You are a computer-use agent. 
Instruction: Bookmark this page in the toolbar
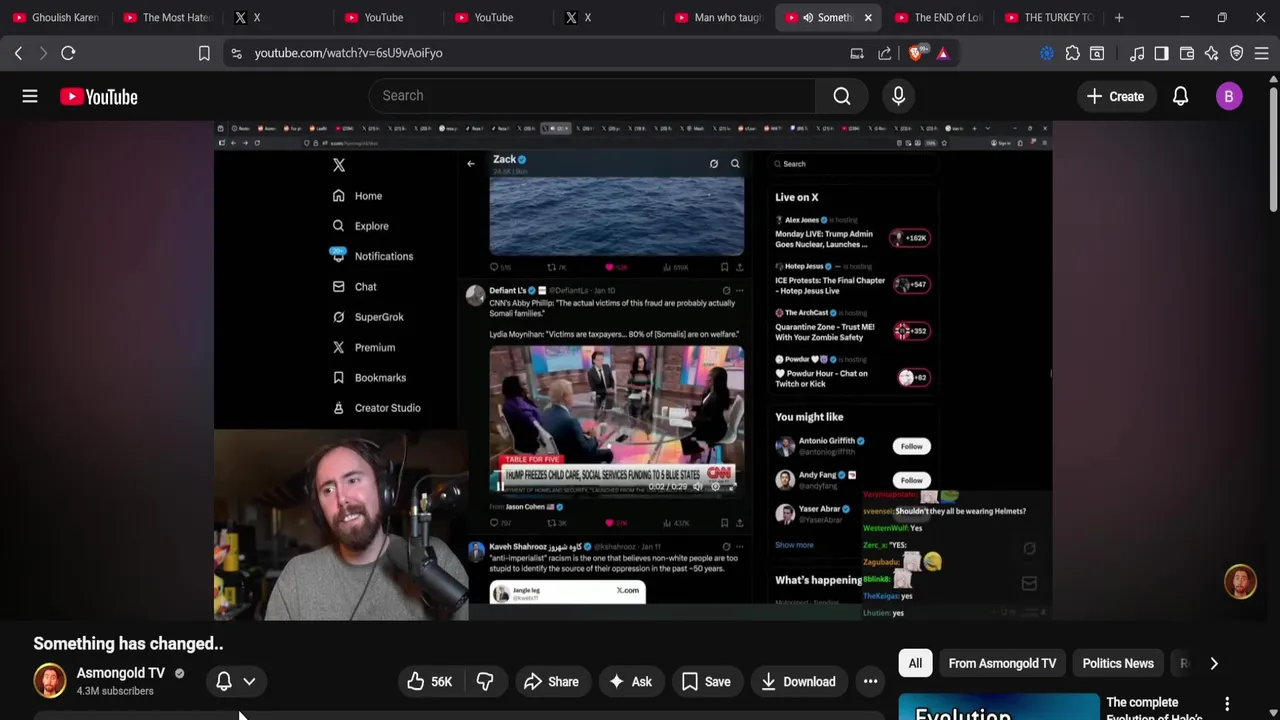click(x=204, y=53)
